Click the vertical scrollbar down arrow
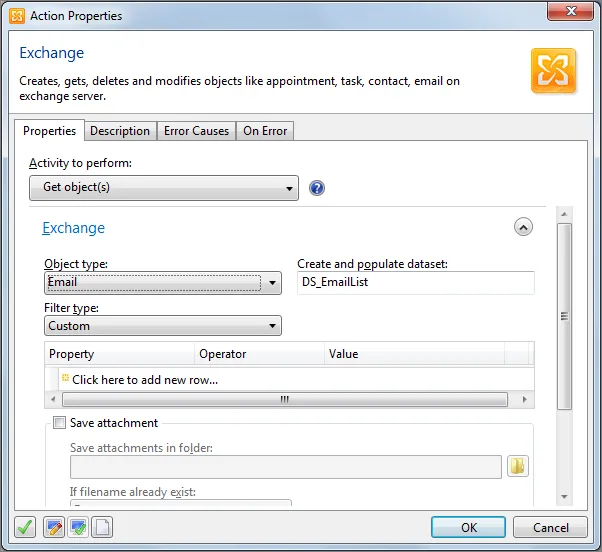Image resolution: width=602 pixels, height=552 pixels. click(564, 497)
